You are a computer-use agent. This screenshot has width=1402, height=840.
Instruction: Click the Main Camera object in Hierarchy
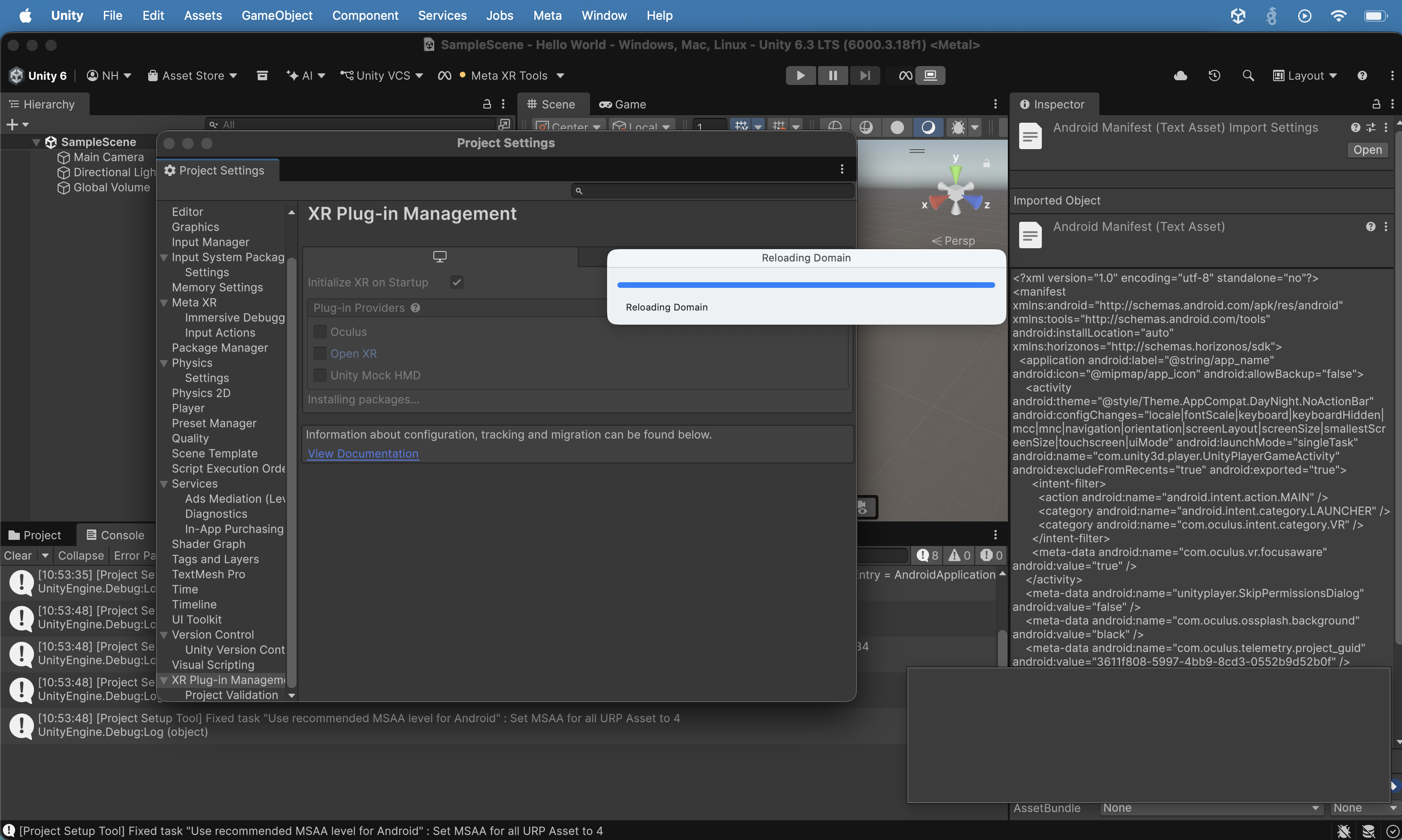tap(108, 157)
